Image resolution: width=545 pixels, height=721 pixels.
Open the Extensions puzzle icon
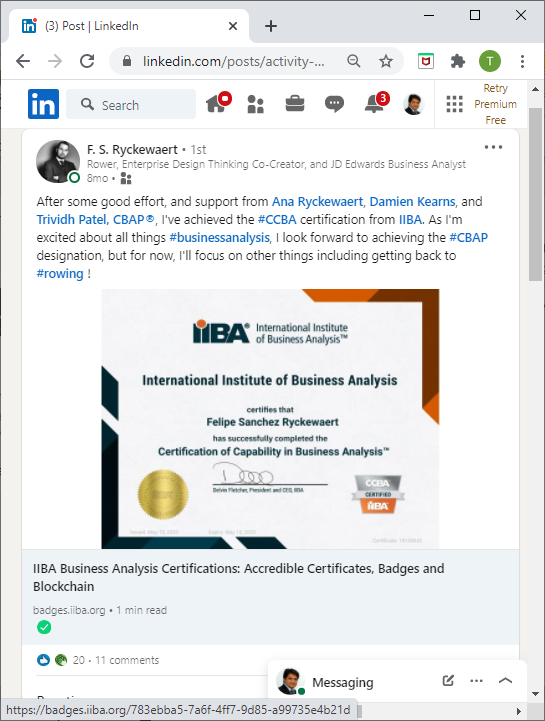pyautogui.click(x=458, y=61)
